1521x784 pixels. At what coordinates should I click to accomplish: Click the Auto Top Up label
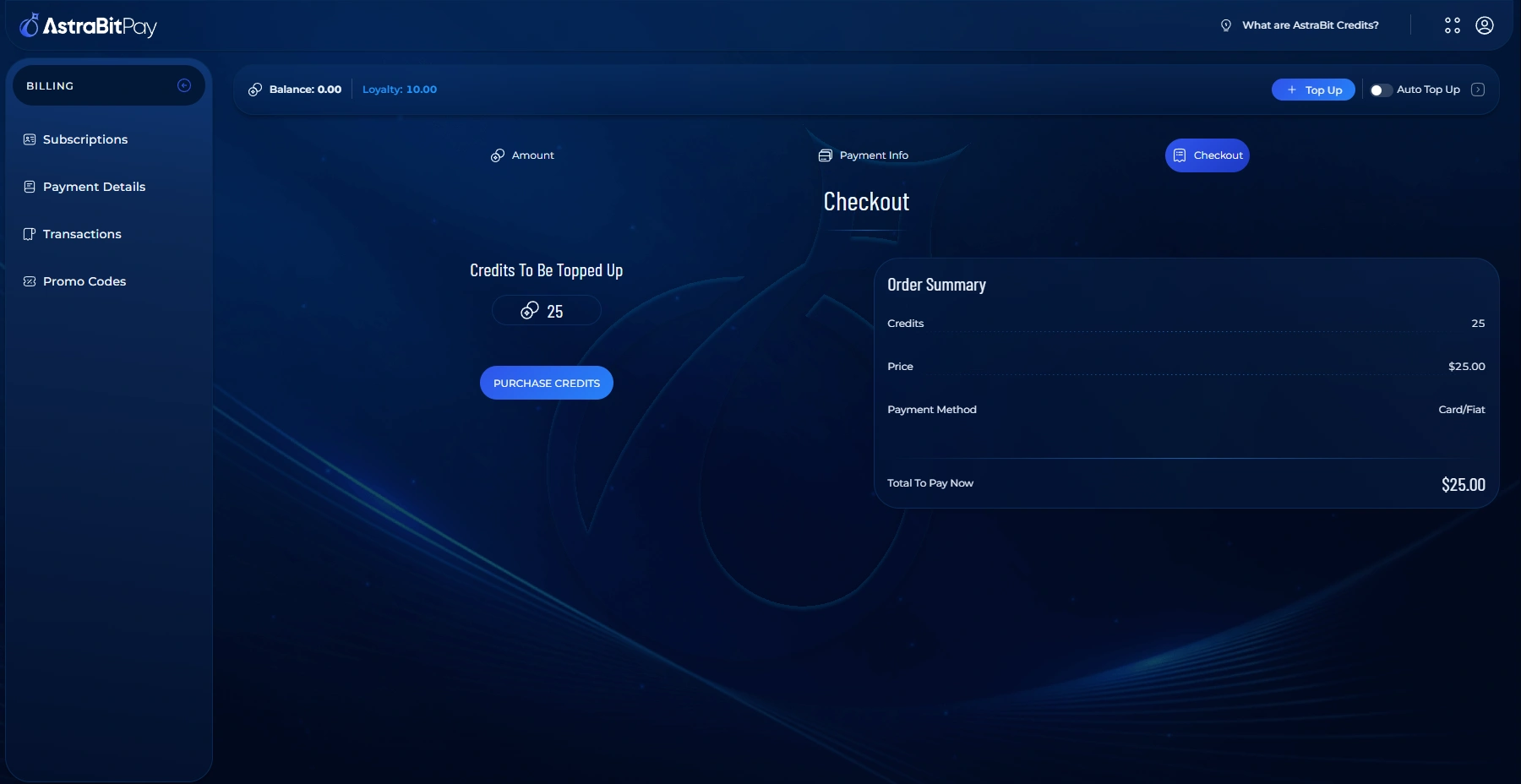(1428, 90)
